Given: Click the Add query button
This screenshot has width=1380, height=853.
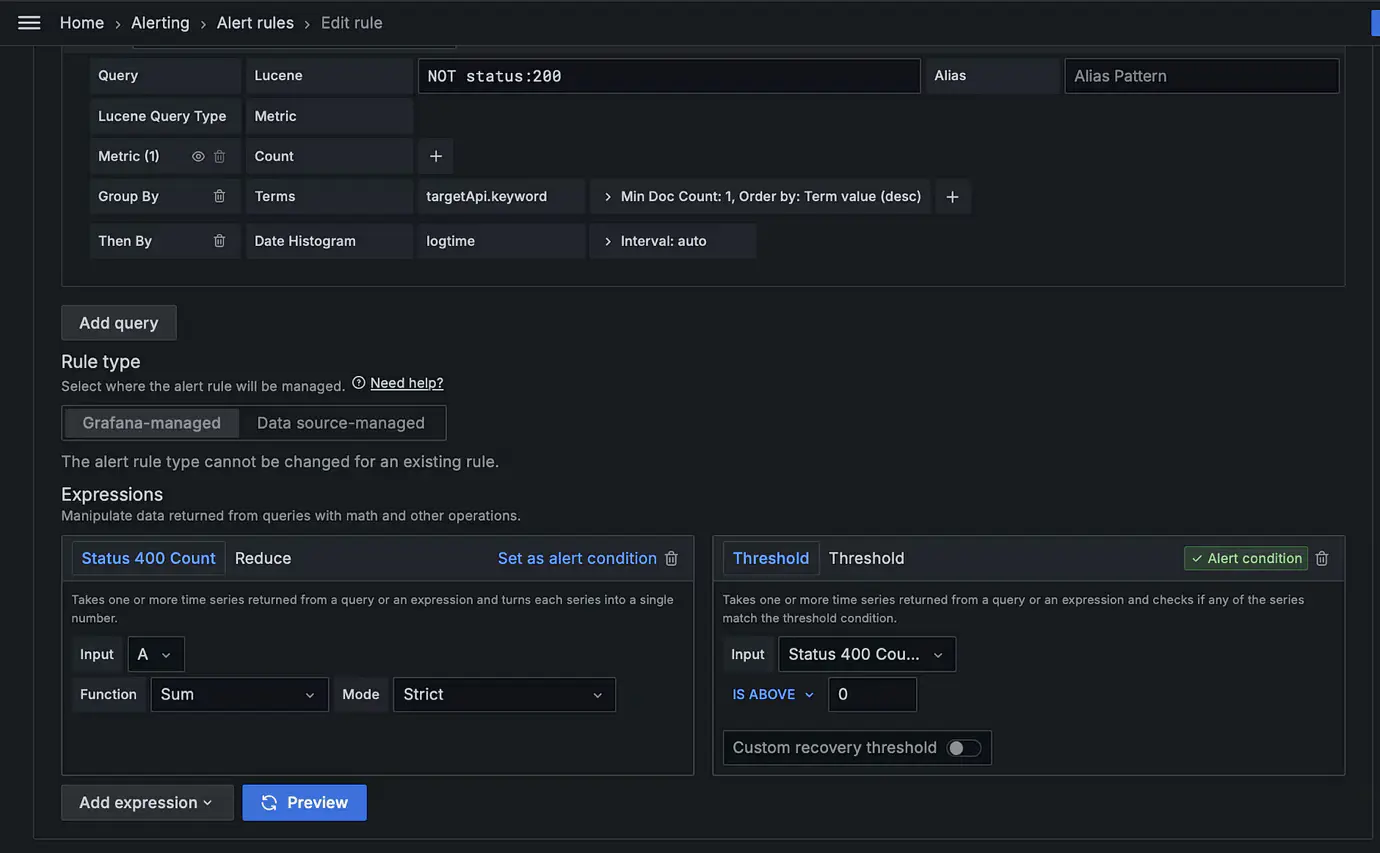Looking at the screenshot, I should click(119, 323).
